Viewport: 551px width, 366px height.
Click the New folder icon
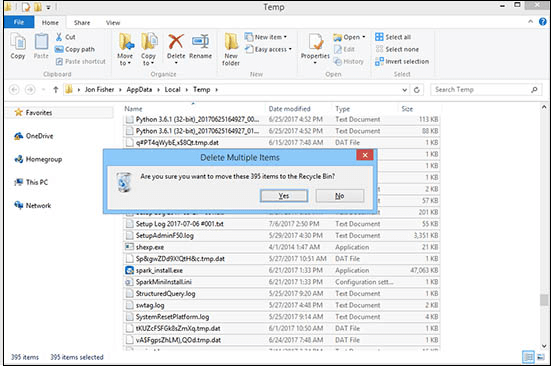pyautogui.click(x=231, y=42)
